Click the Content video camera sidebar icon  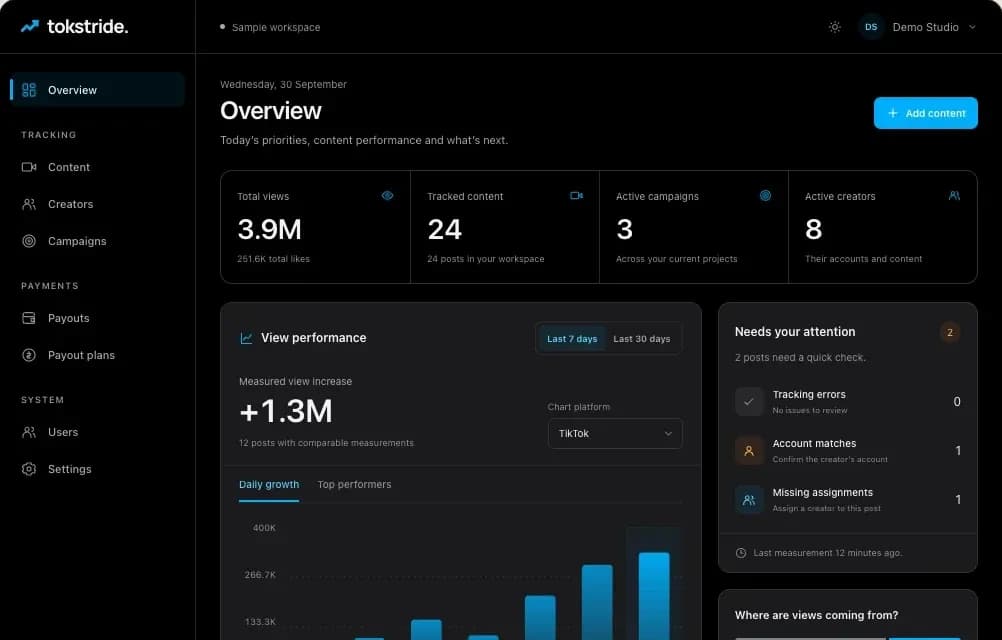tap(29, 167)
